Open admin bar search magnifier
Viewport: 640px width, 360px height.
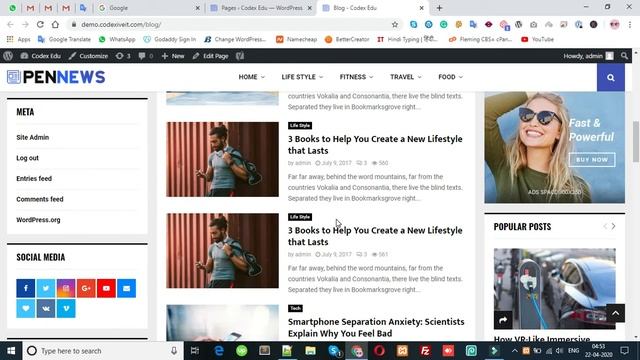(x=624, y=56)
